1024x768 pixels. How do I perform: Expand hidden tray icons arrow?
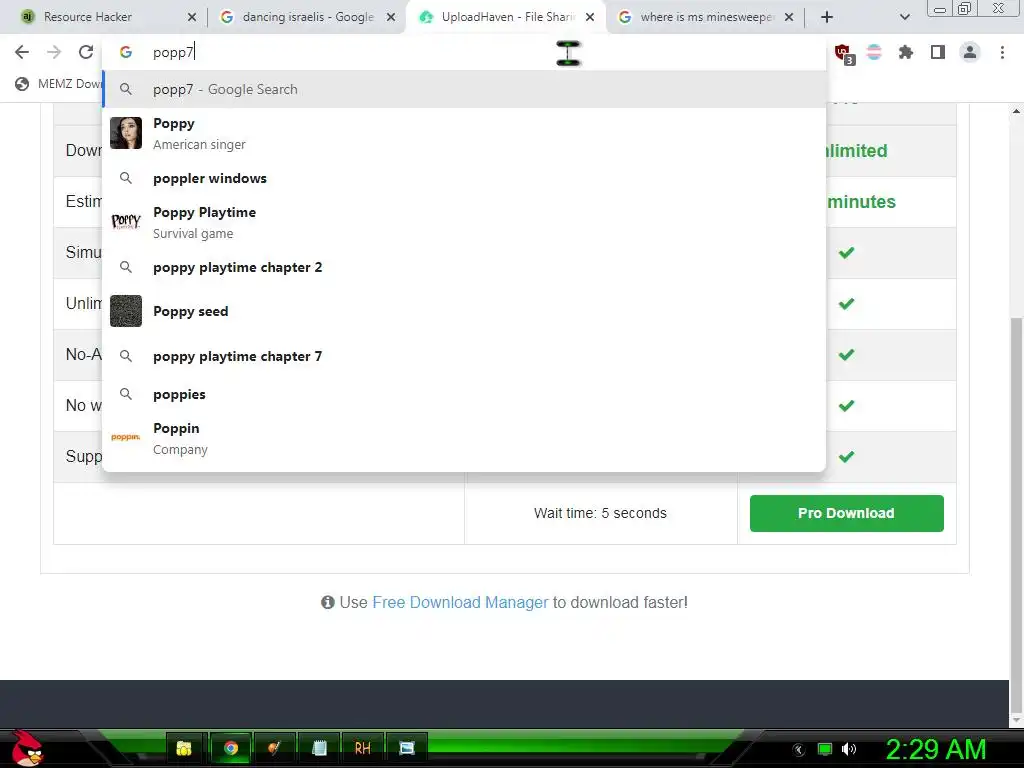799,750
